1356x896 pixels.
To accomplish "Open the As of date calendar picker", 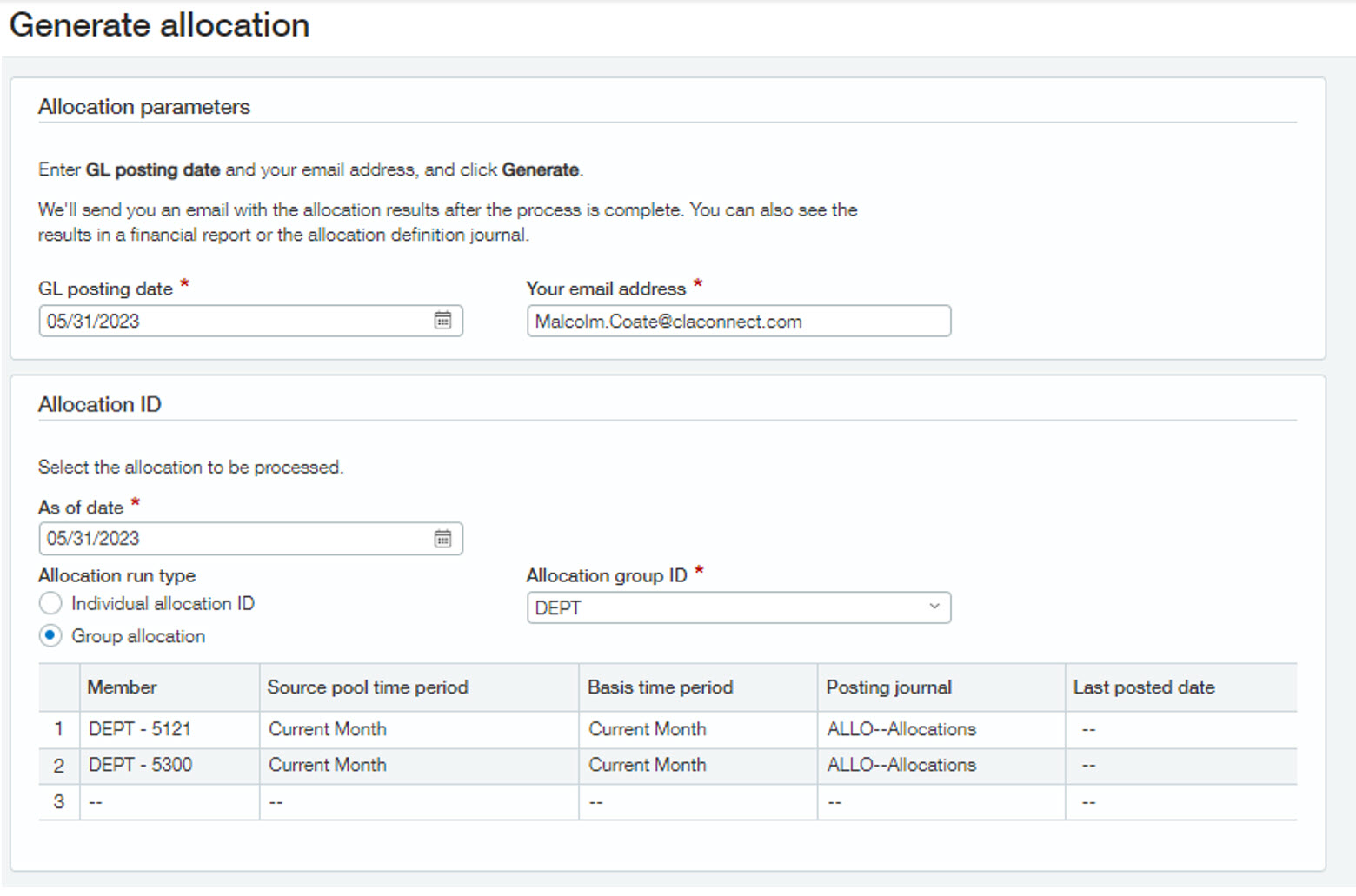I will coord(442,539).
